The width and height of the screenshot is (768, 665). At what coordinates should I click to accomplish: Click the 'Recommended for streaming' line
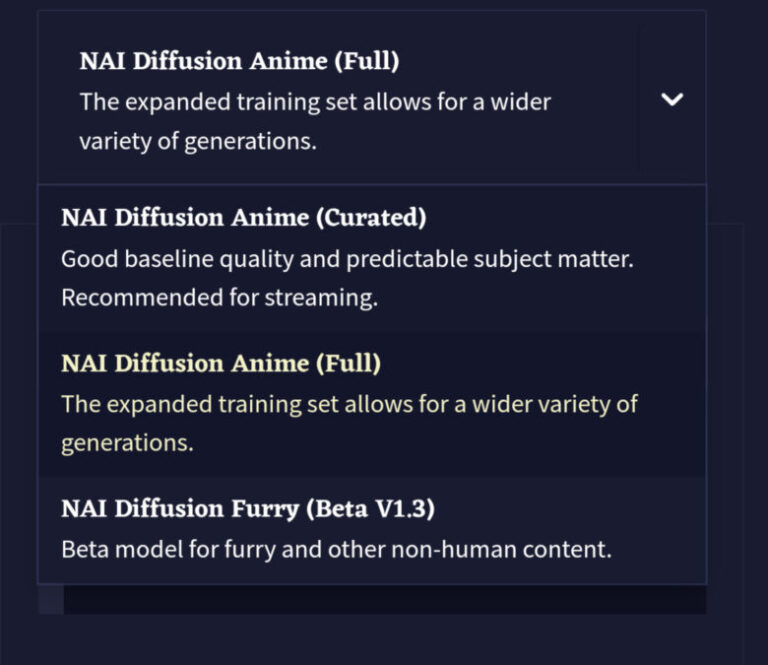tap(219, 298)
